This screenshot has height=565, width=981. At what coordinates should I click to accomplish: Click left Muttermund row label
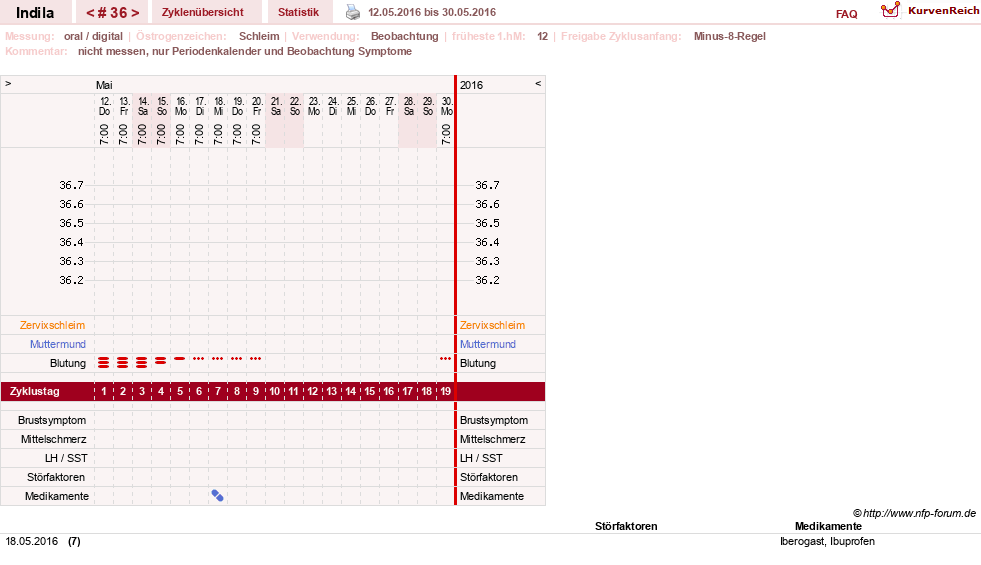(x=58, y=344)
